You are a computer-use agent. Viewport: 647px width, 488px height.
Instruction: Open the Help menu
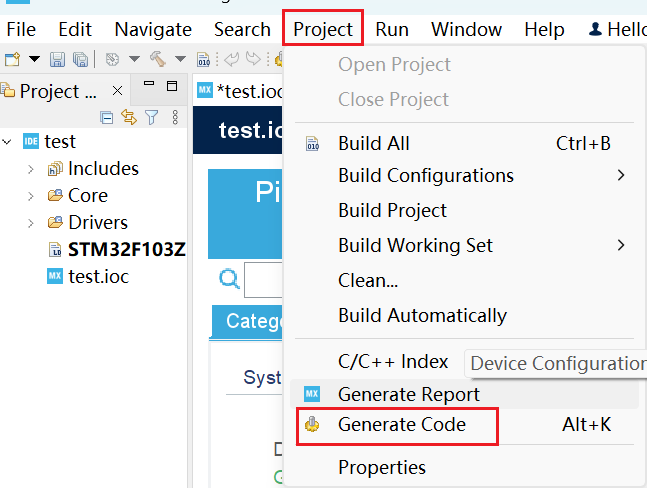point(544,30)
